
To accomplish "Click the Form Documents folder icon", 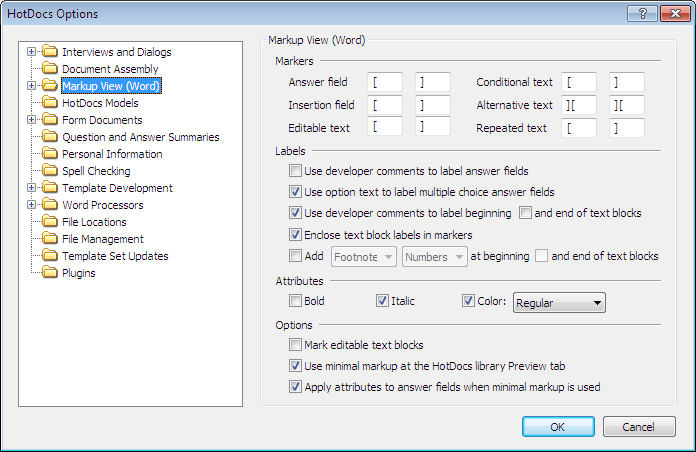I will click(x=50, y=119).
